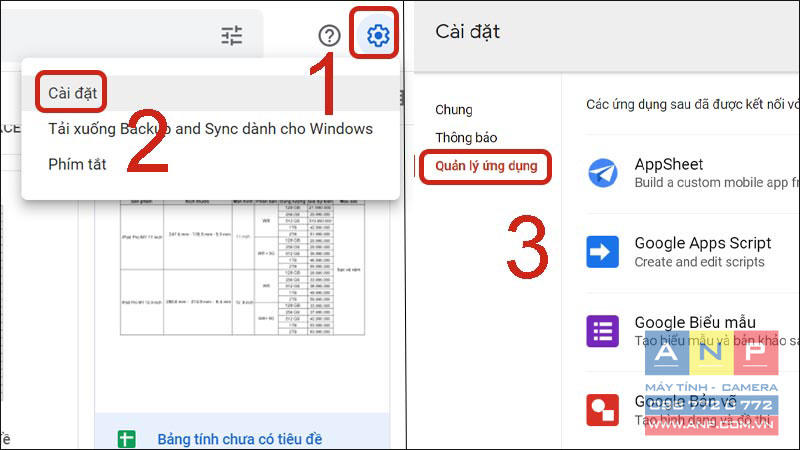Click the 'Các ứng dụng sau đã được kết nối' text
The image size is (800, 450).
click(692, 105)
